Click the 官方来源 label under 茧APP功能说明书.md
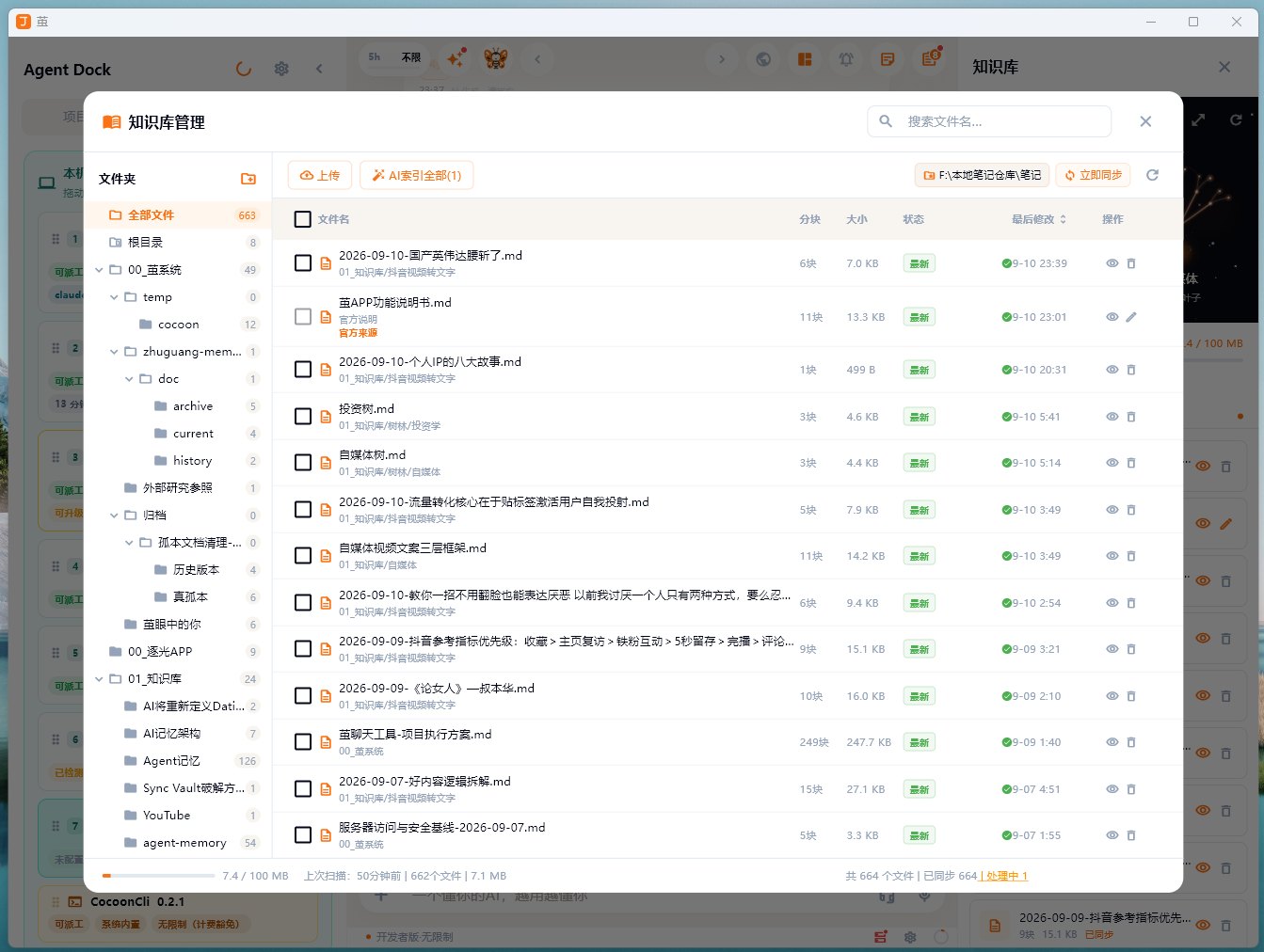 359,333
